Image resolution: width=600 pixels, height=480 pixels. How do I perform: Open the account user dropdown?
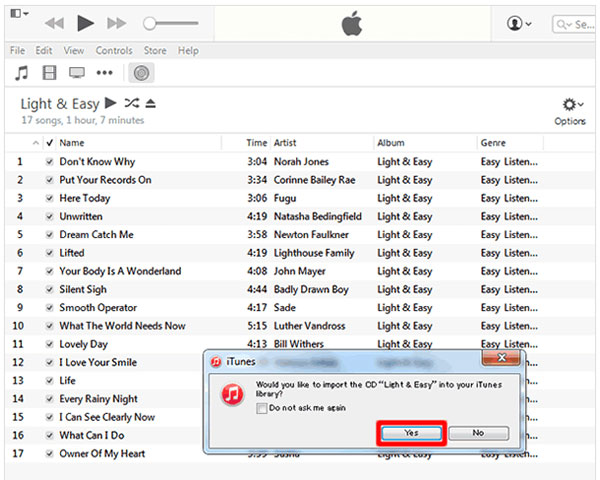[x=519, y=24]
